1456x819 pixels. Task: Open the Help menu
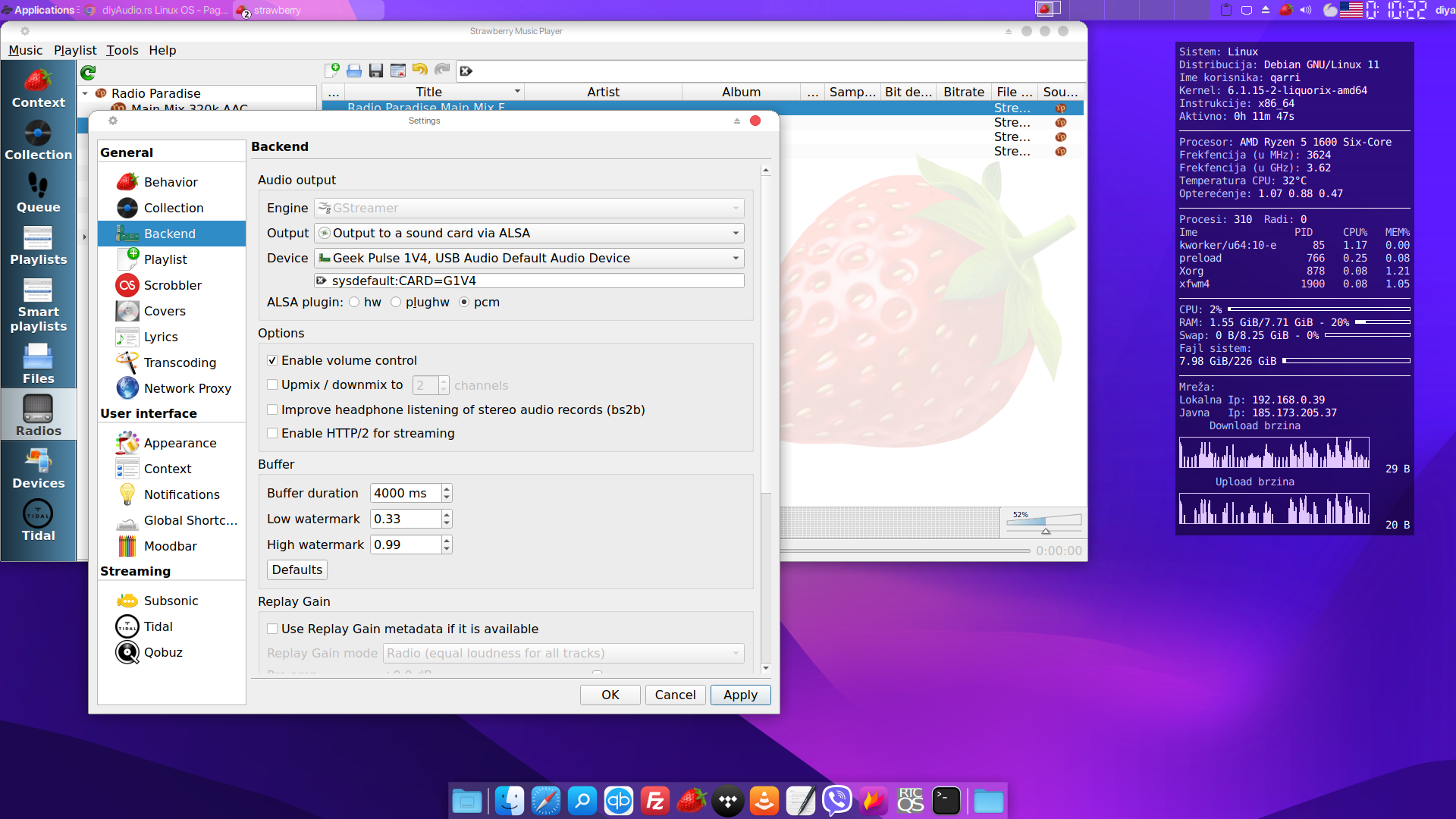click(162, 50)
